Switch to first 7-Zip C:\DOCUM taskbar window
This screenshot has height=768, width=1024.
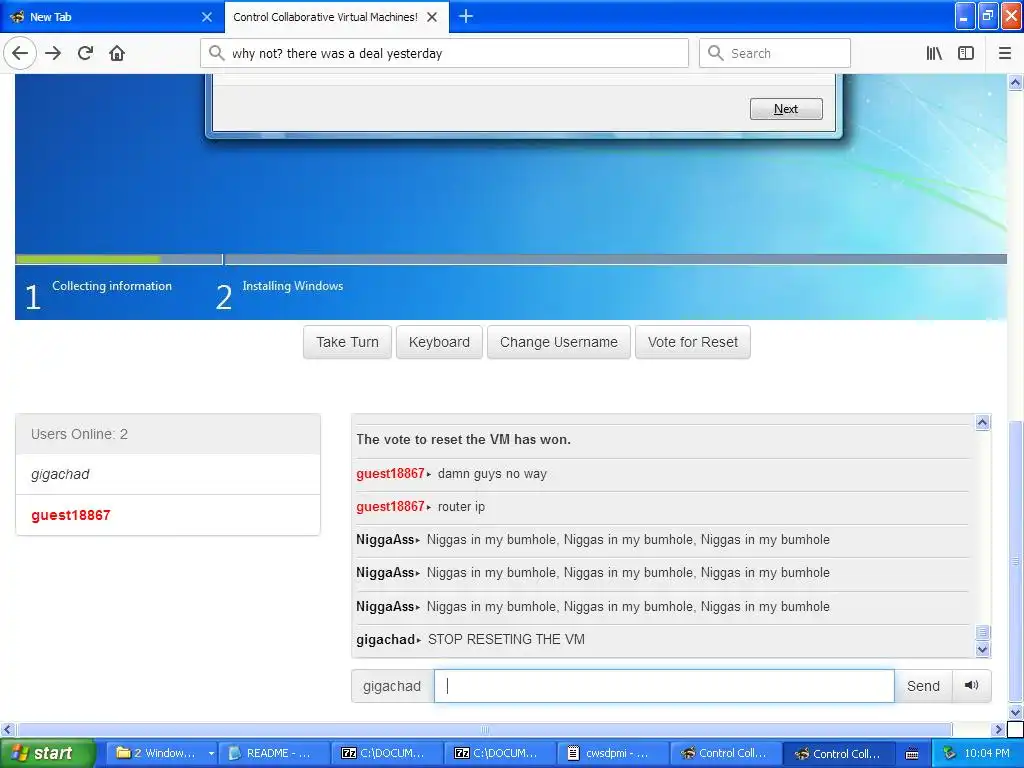pos(387,754)
